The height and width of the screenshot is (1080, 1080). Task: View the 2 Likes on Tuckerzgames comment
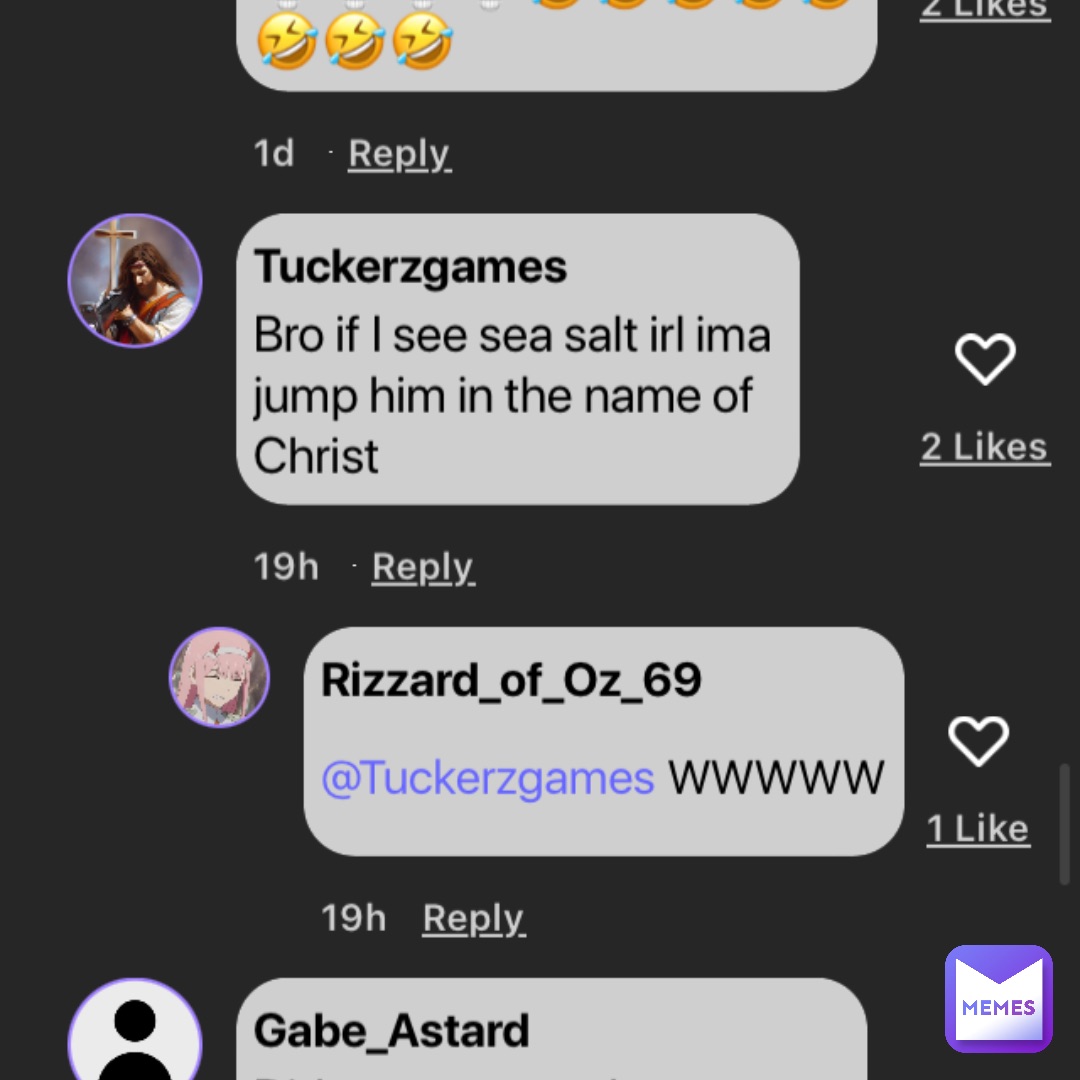point(984,447)
